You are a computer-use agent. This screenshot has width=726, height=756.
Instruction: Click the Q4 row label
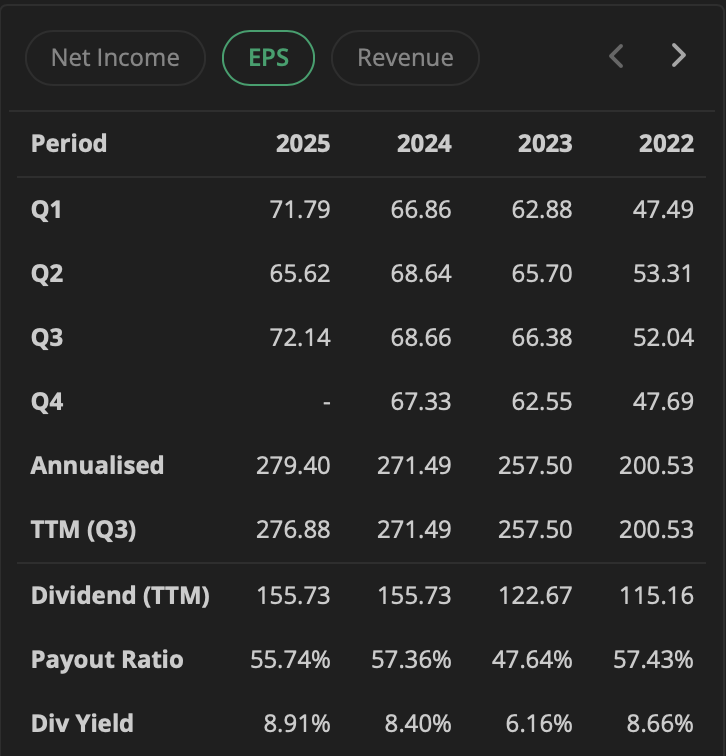click(47, 401)
